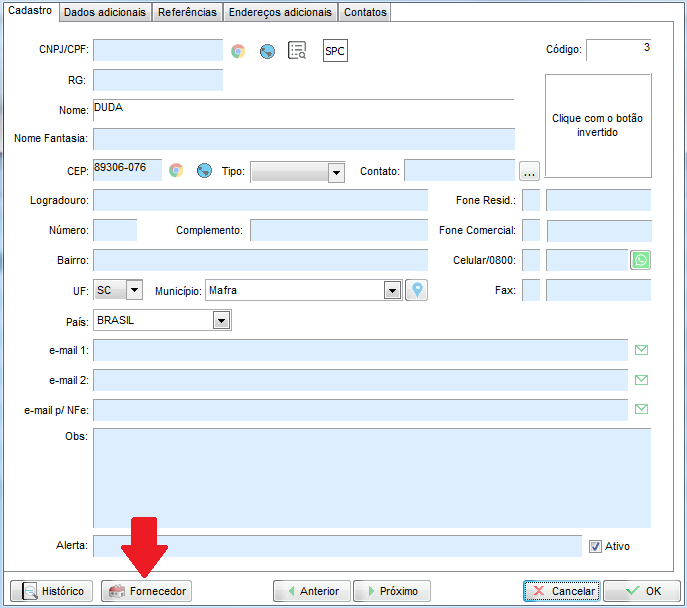Expand the Município dropdown list
The width and height of the screenshot is (687, 608).
tap(392, 290)
